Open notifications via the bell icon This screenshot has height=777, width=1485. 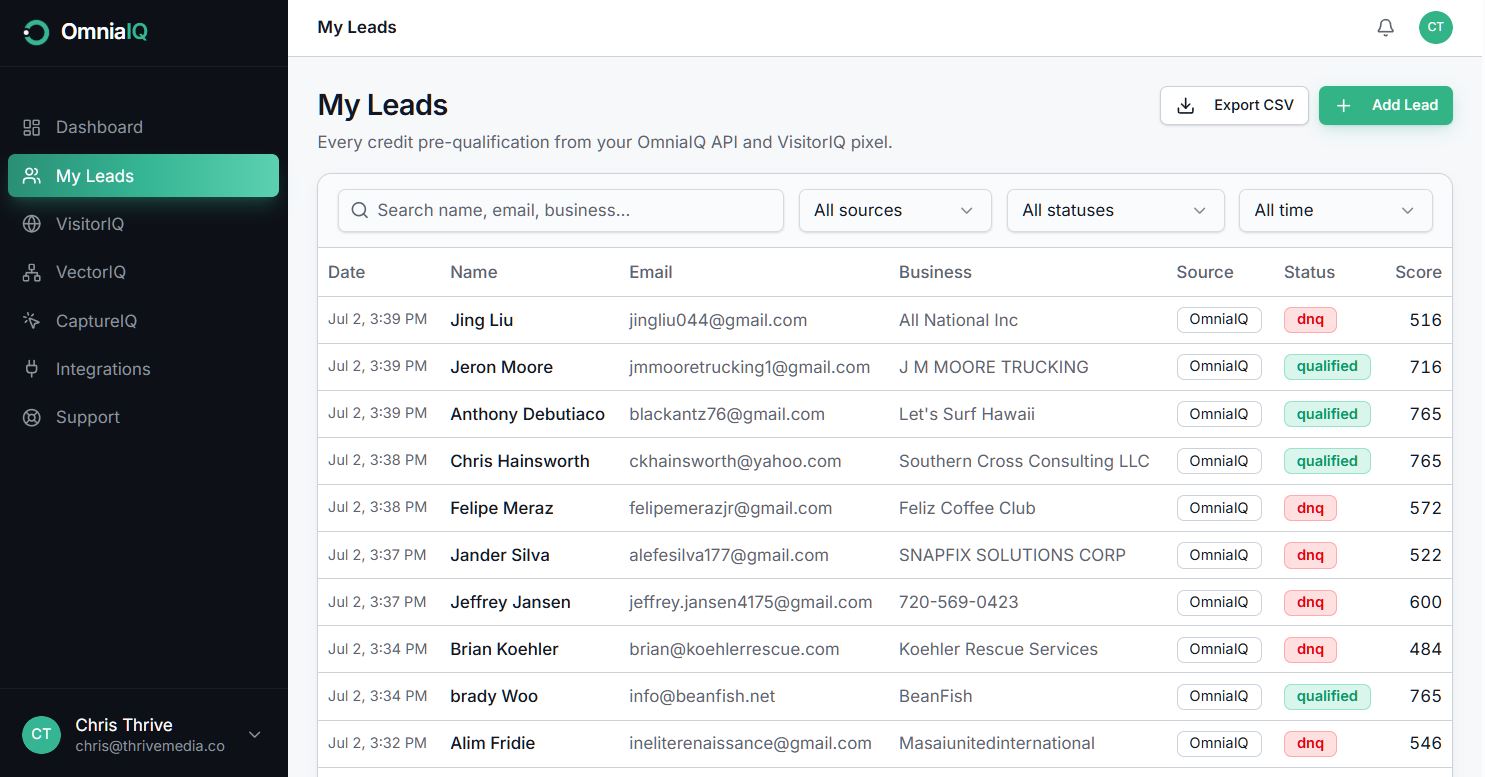point(1385,28)
